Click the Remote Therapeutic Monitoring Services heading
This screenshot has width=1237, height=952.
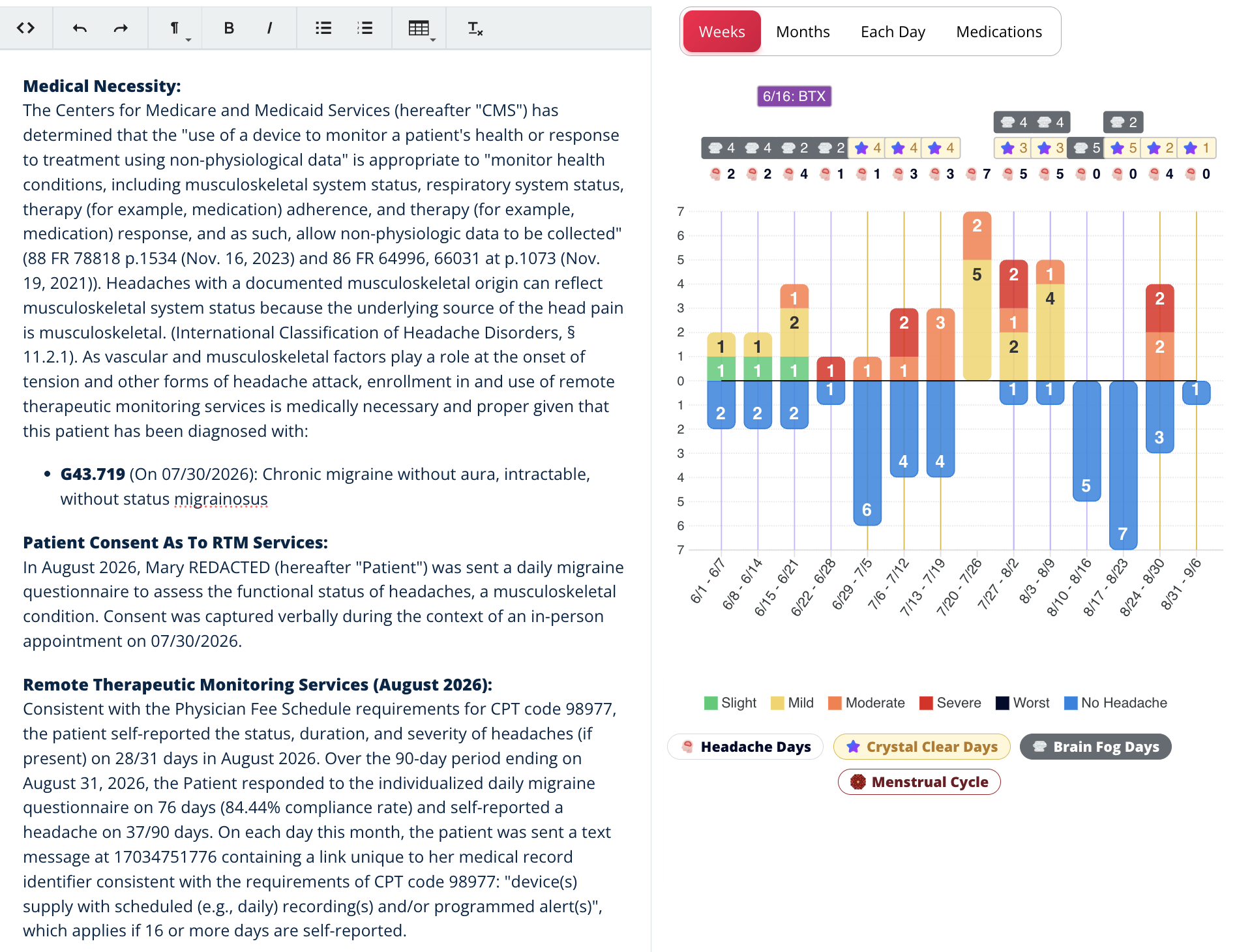coord(258,685)
